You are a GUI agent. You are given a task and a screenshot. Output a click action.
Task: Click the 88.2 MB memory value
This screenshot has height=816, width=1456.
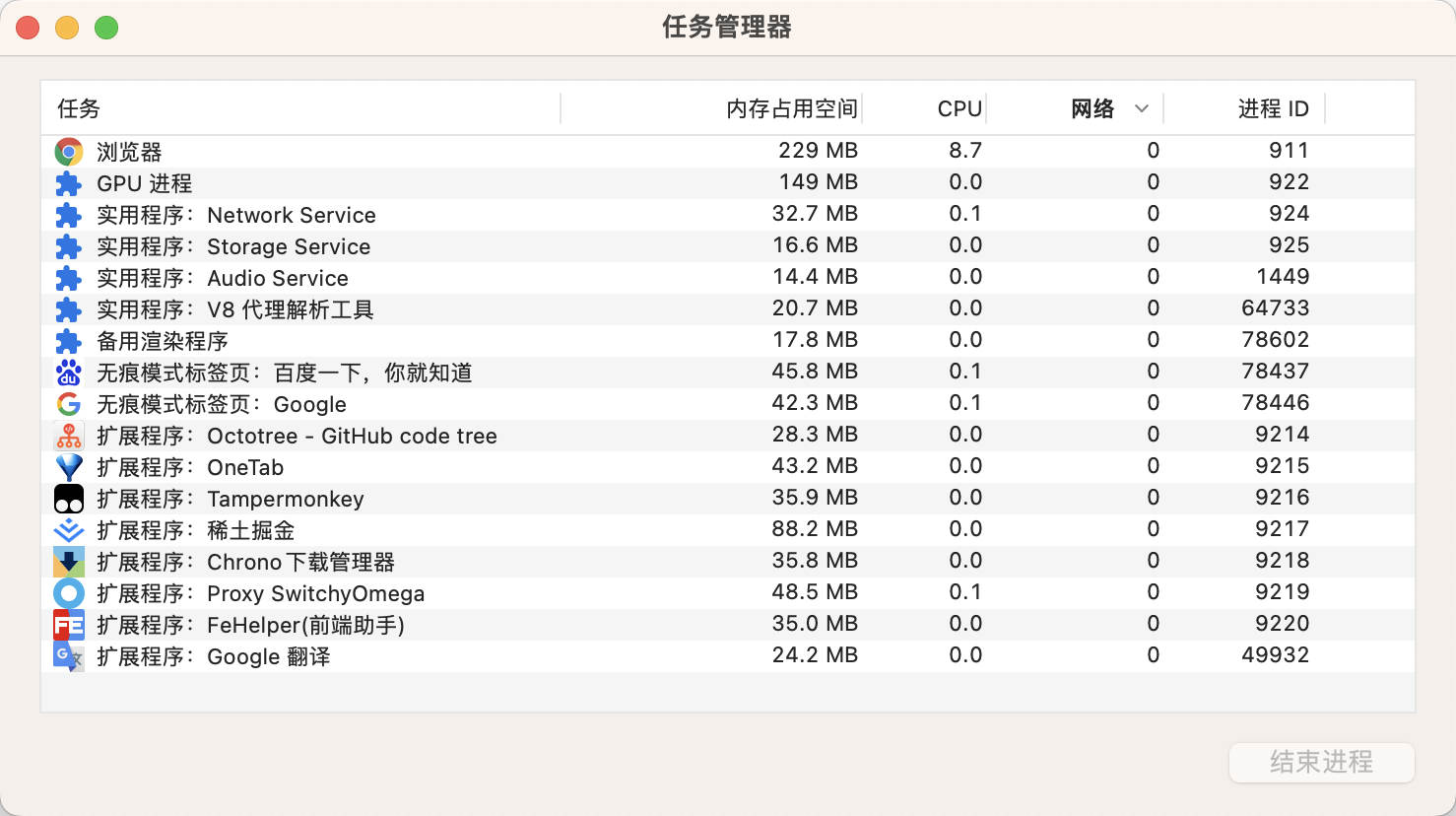tap(815, 529)
